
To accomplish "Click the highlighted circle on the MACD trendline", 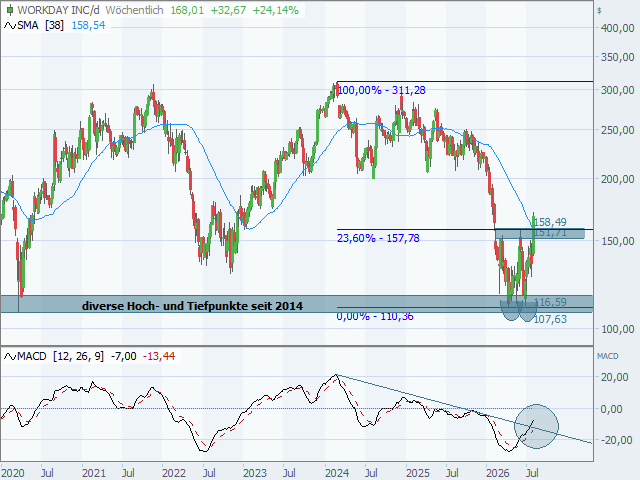I will pos(536,427).
